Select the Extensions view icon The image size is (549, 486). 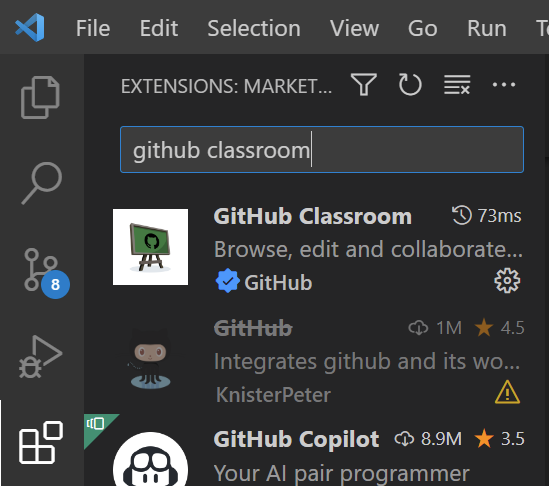(41, 443)
